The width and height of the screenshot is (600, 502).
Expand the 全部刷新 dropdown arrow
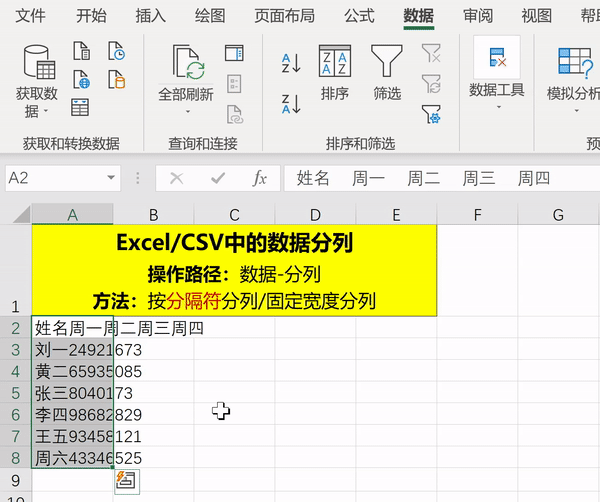188,112
